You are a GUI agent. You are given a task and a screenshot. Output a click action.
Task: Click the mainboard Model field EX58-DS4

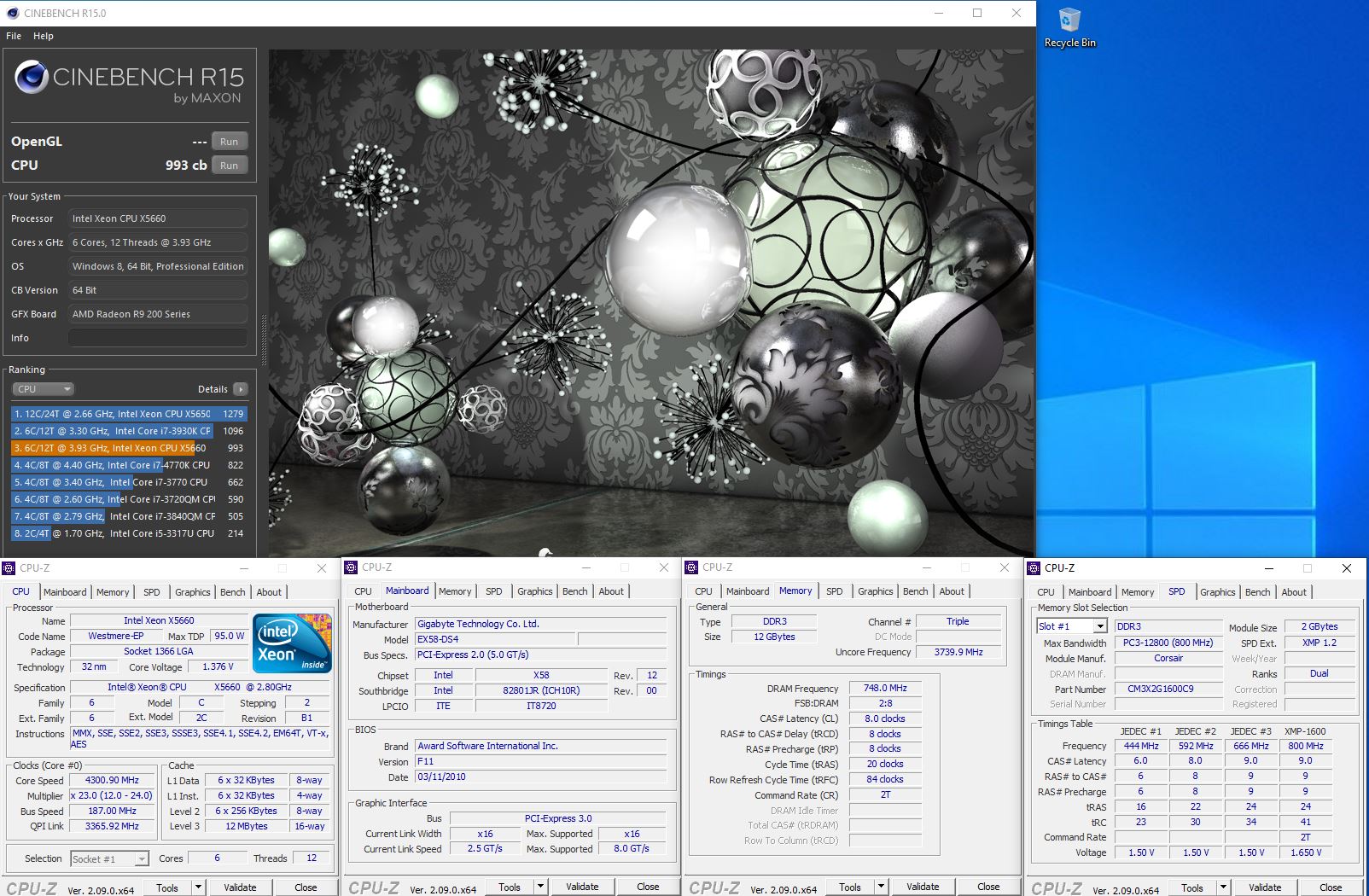coord(495,639)
